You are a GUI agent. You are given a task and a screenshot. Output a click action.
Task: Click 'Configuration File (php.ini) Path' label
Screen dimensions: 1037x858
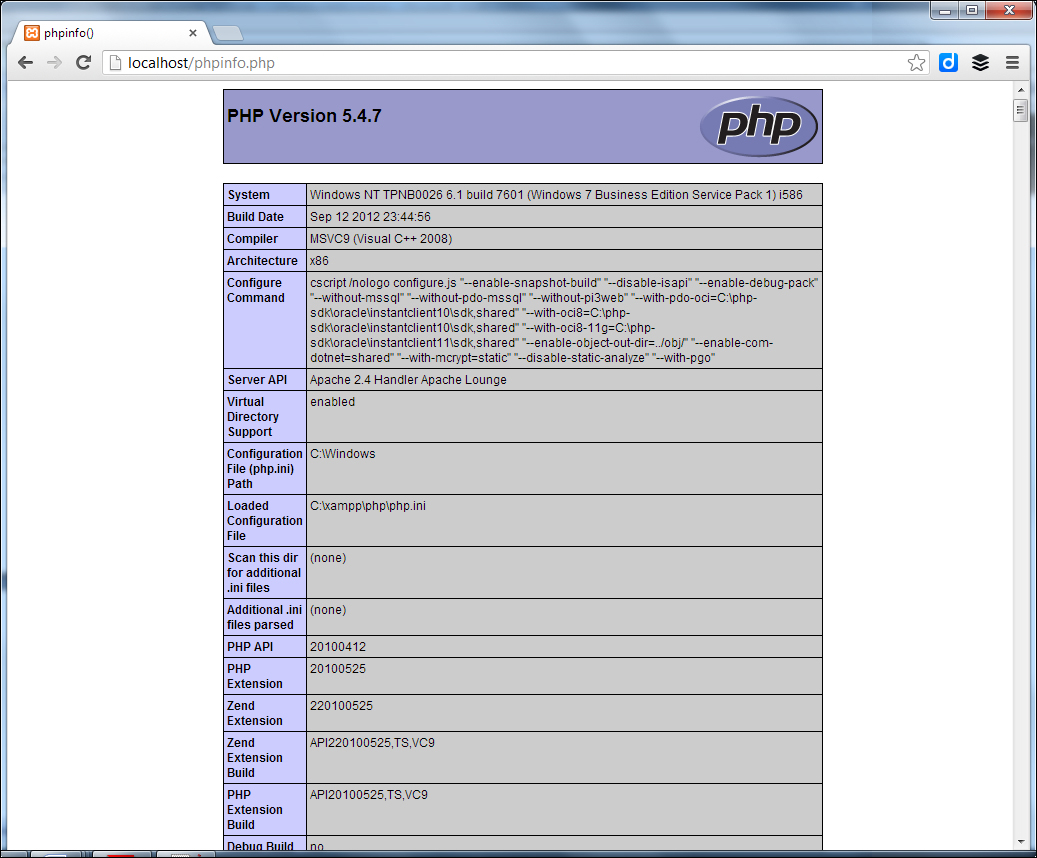pyautogui.click(x=265, y=468)
